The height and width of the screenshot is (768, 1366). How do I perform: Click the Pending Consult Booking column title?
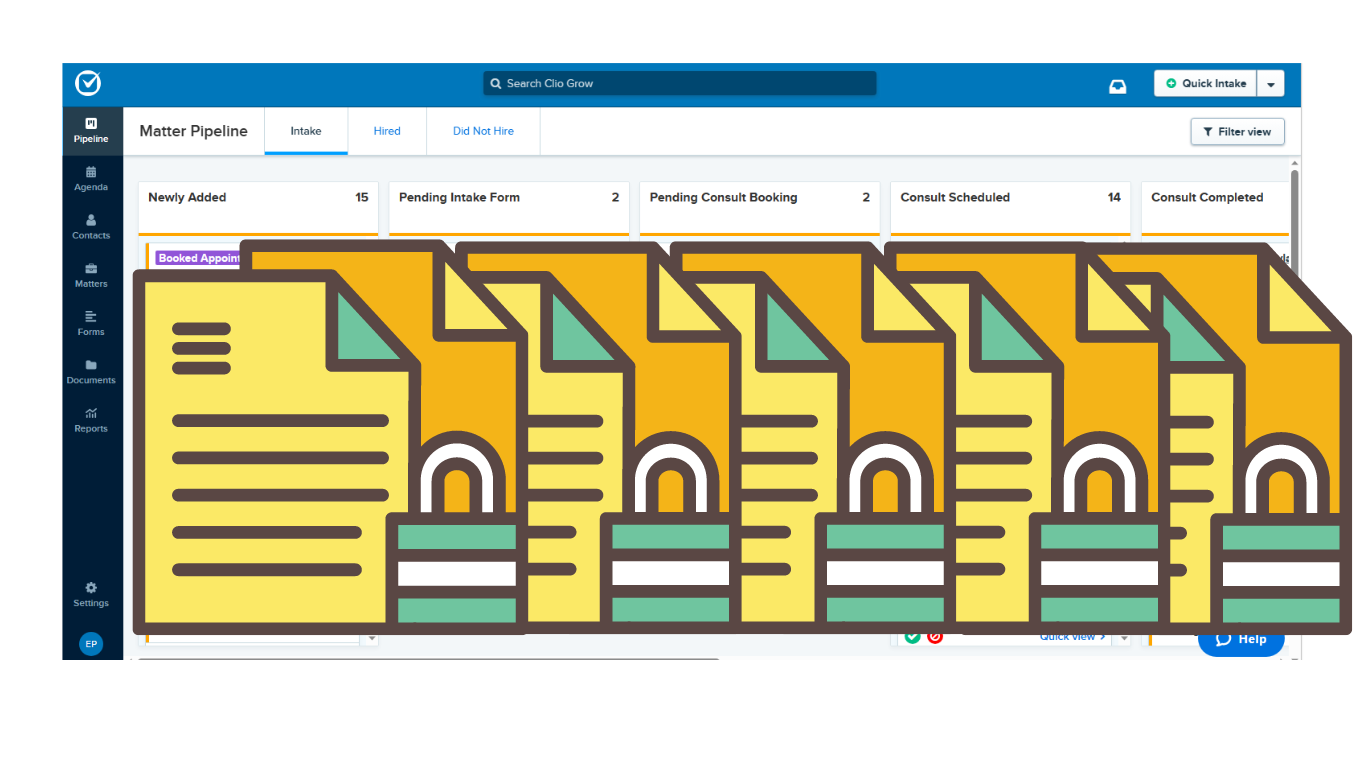[723, 197]
